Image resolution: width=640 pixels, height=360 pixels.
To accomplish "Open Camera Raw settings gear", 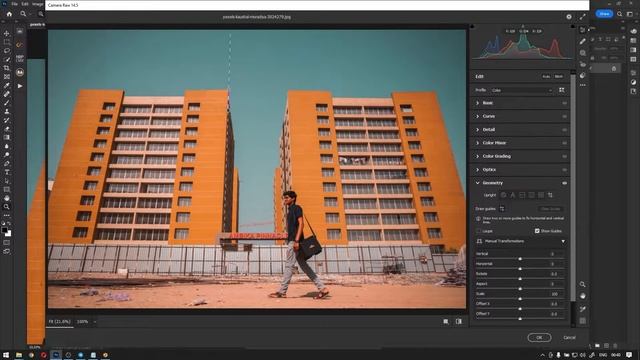I will (x=569, y=17).
